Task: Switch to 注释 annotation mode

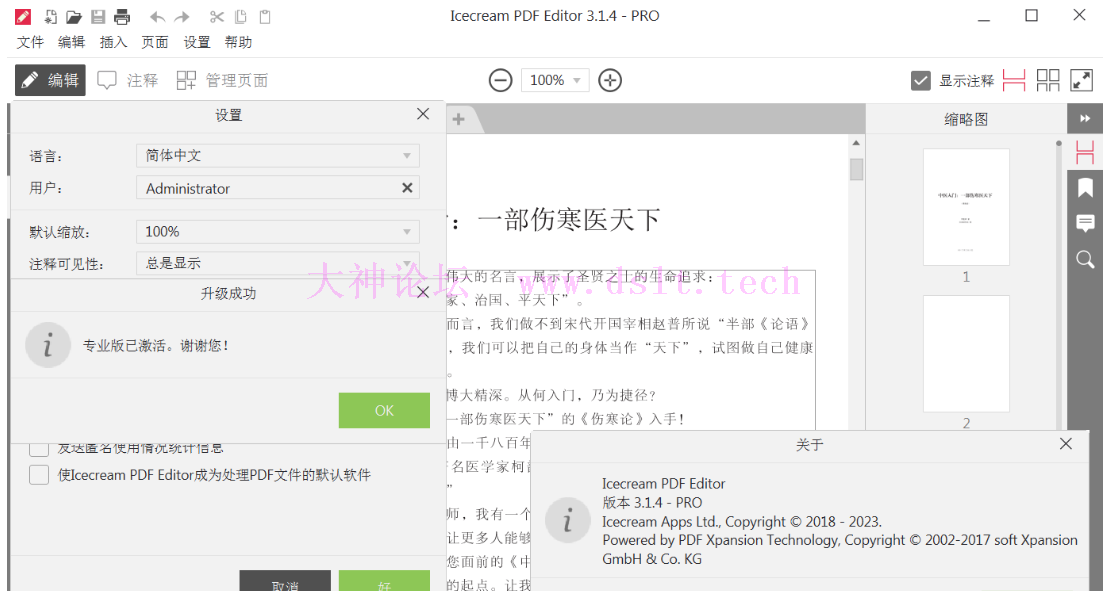Action: point(128,80)
